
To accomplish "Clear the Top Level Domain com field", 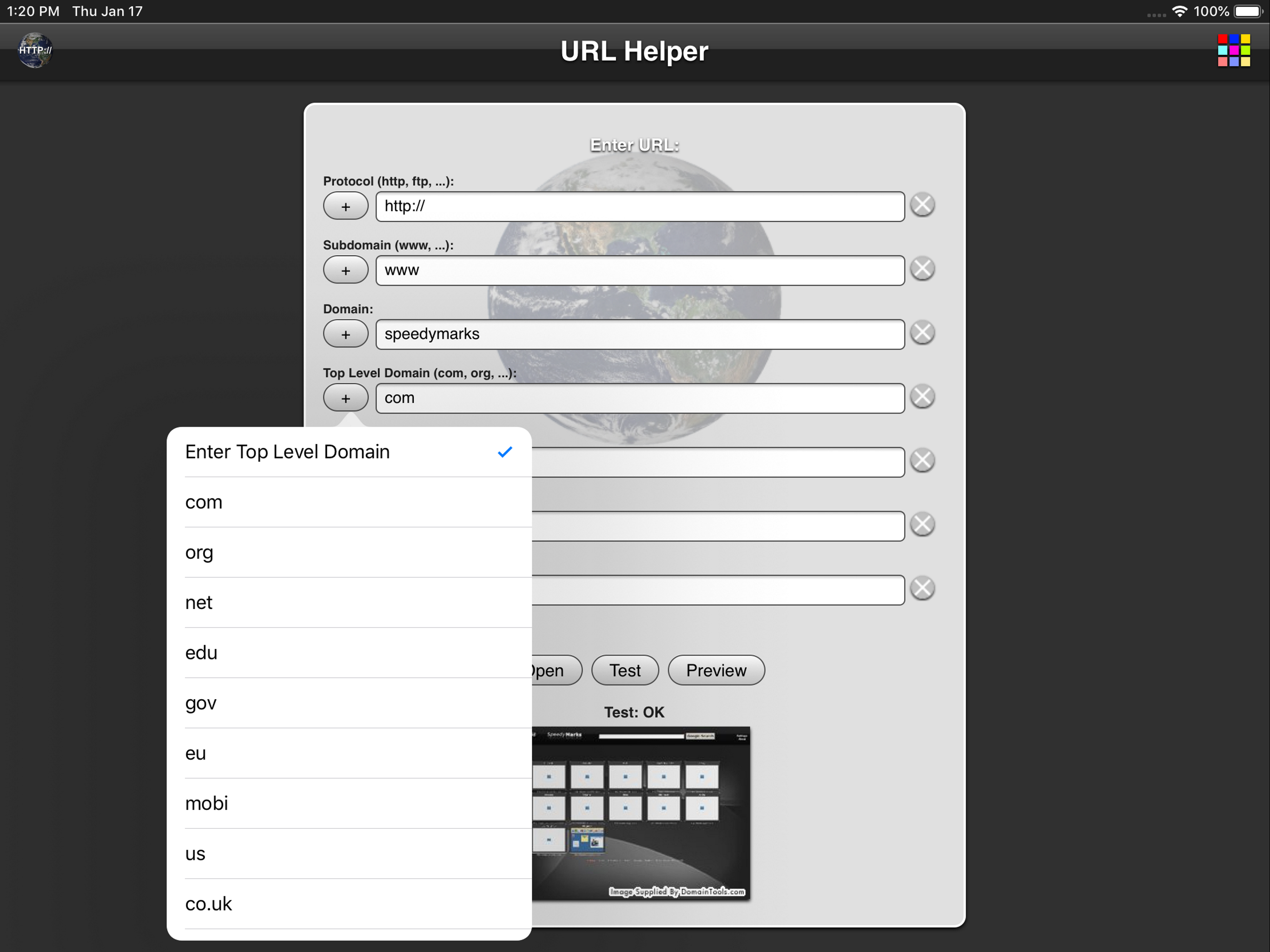I will (922, 397).
